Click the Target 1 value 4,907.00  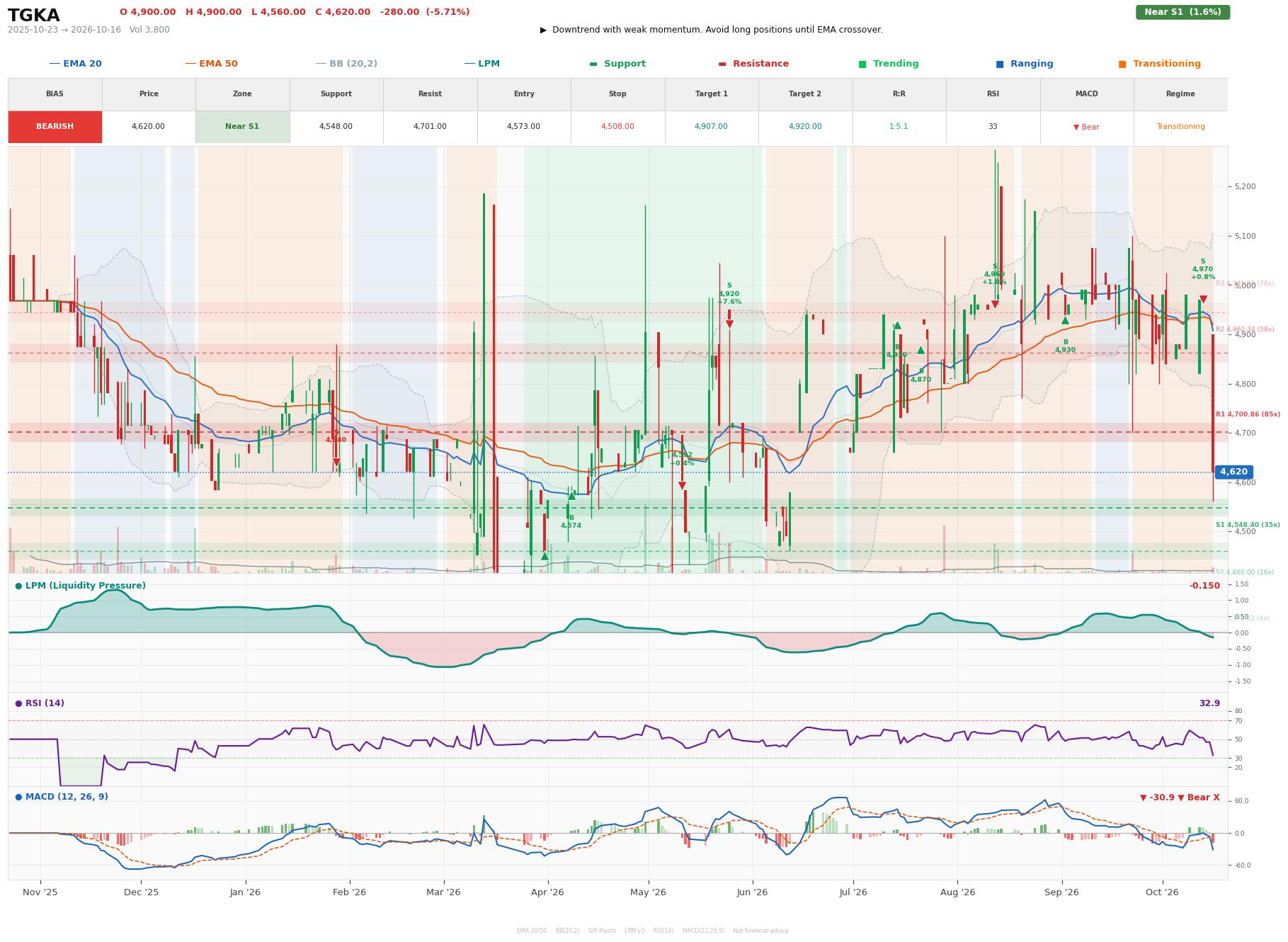pyautogui.click(x=711, y=127)
